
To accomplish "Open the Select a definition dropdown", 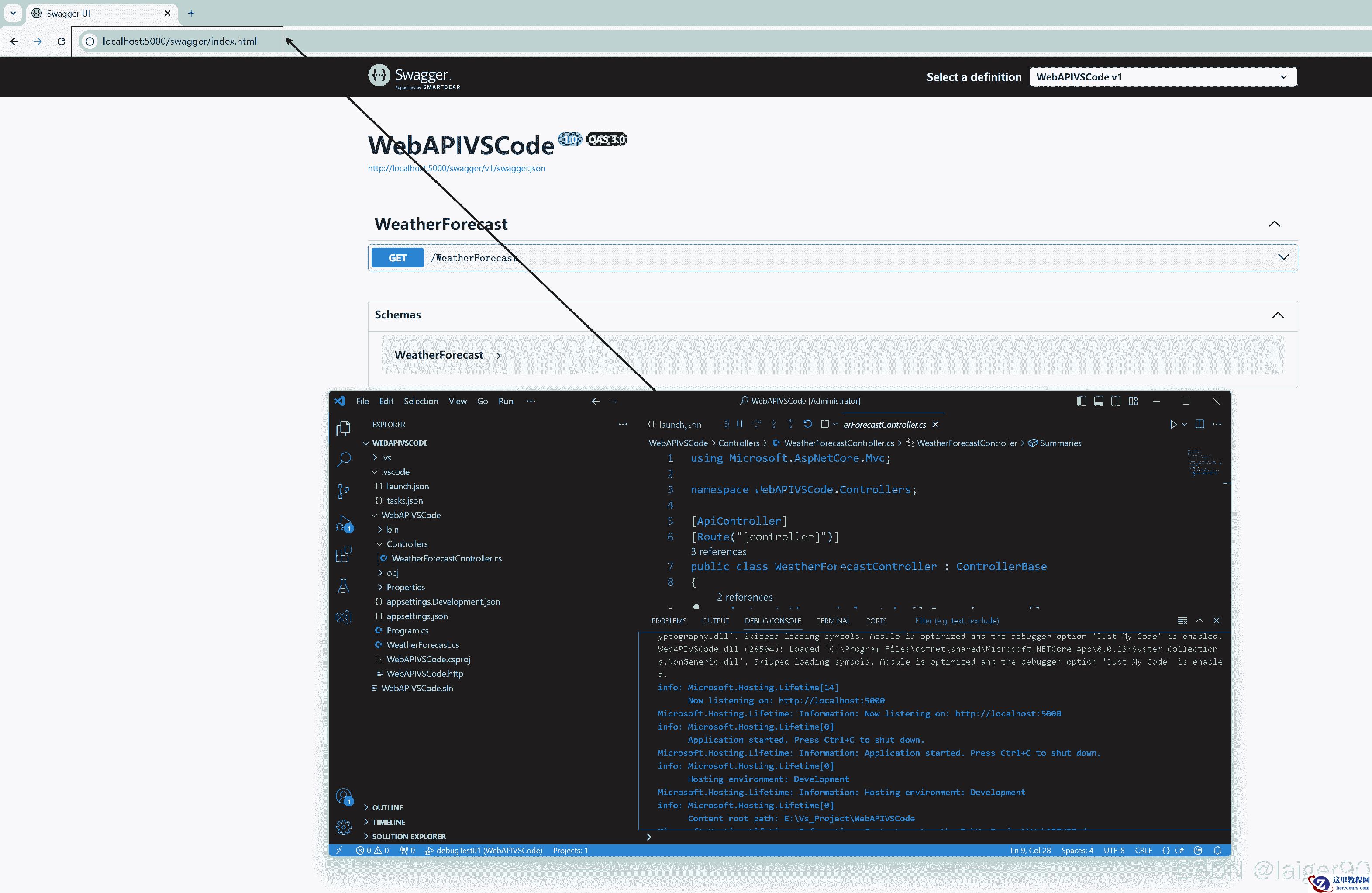I will 1162,77.
